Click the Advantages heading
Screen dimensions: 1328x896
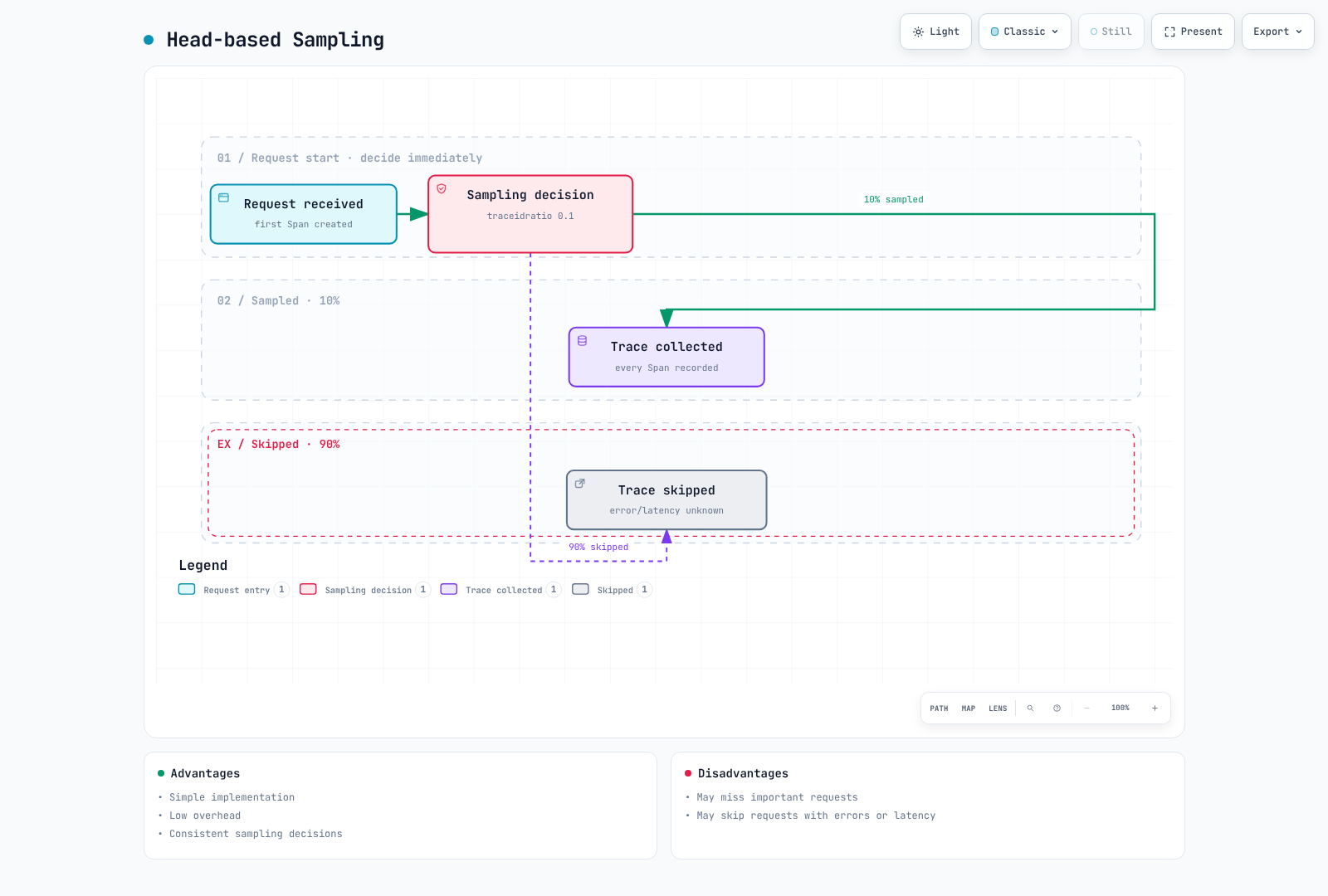coord(205,773)
